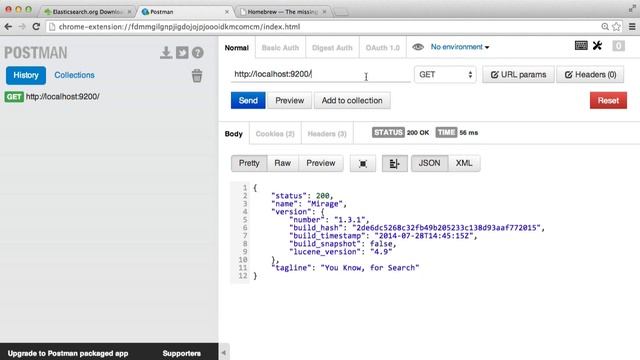Viewport: 640px width, 360px height.
Task: Switch response view to Preview format
Action: click(321, 163)
